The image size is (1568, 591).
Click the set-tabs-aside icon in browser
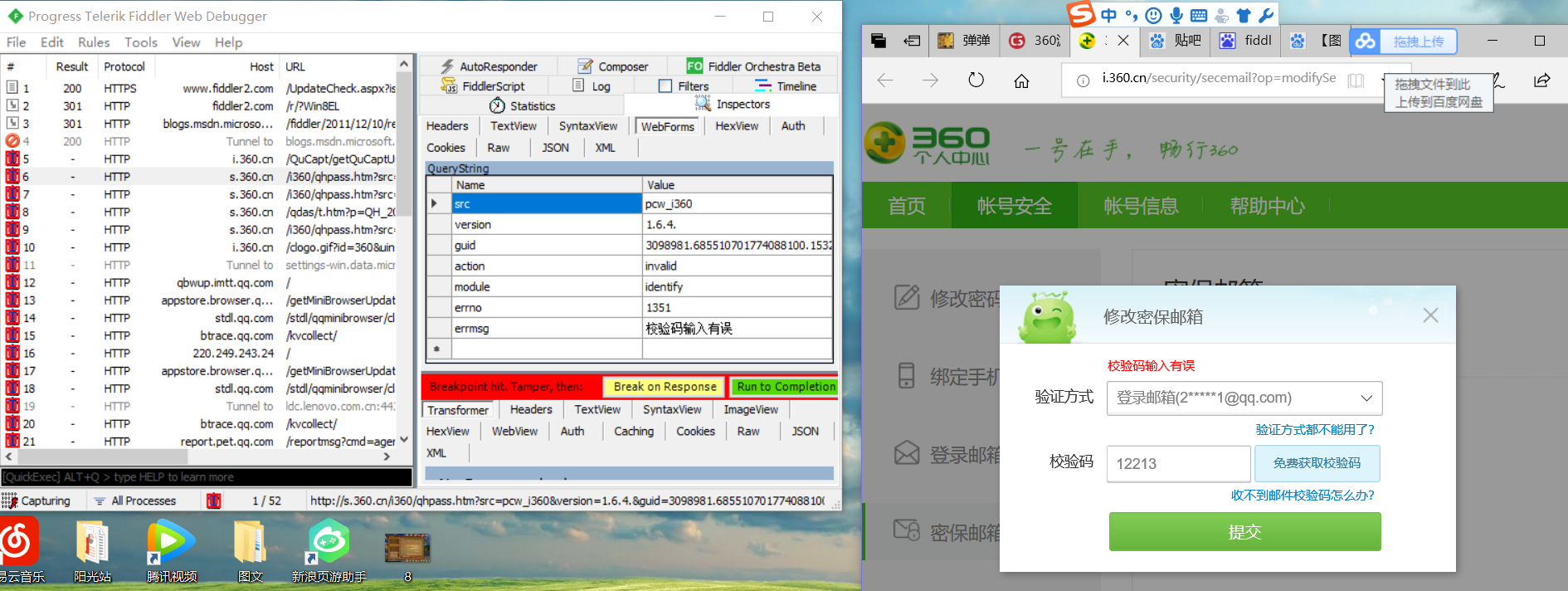[913, 41]
